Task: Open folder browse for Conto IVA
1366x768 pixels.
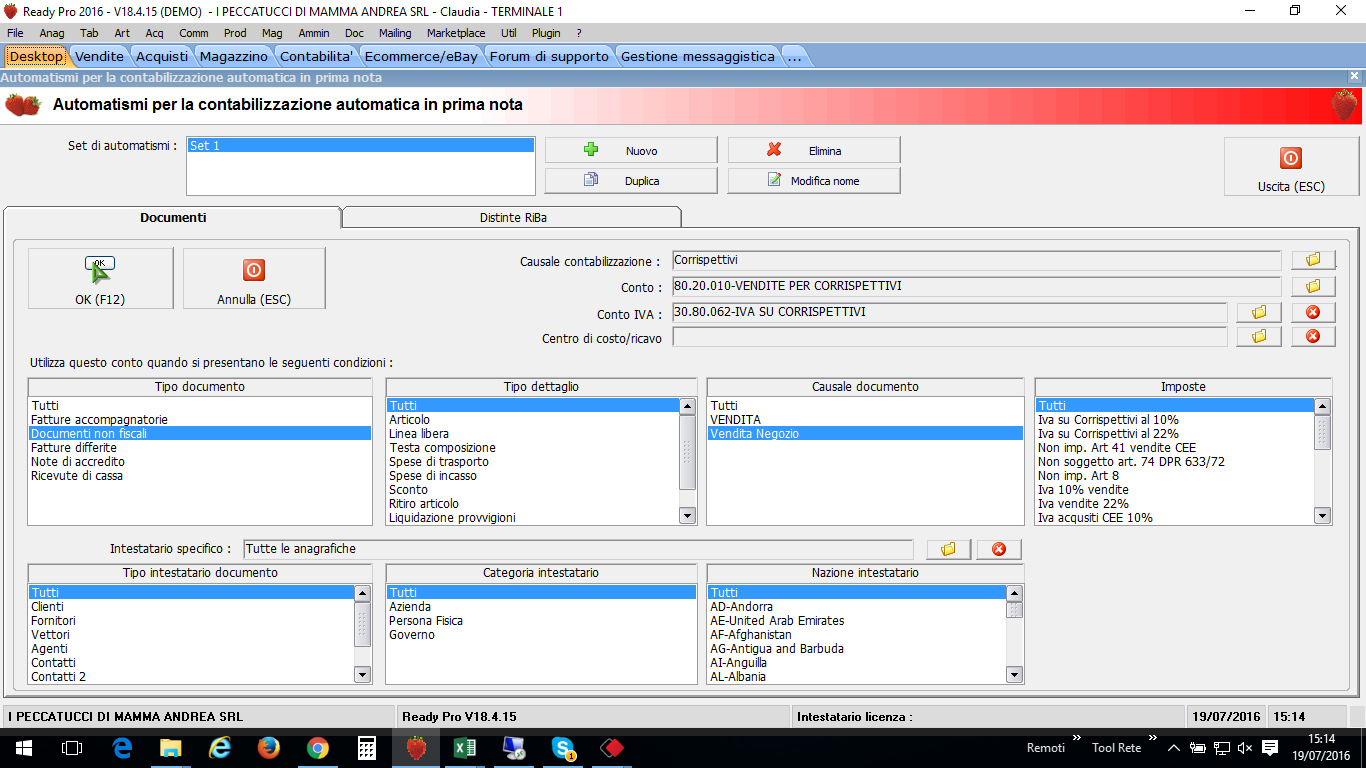Action: pyautogui.click(x=1258, y=312)
